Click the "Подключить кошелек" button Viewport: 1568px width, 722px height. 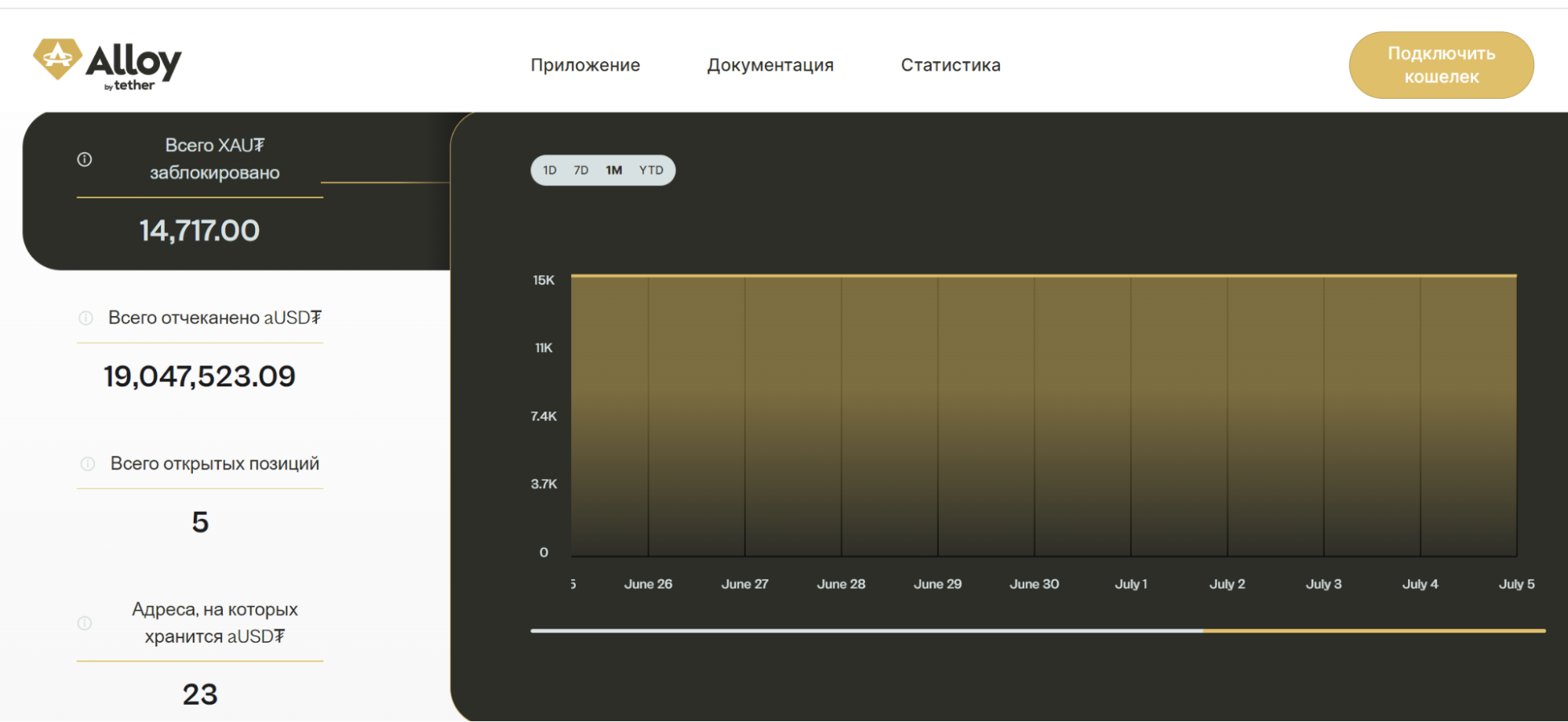[1441, 65]
